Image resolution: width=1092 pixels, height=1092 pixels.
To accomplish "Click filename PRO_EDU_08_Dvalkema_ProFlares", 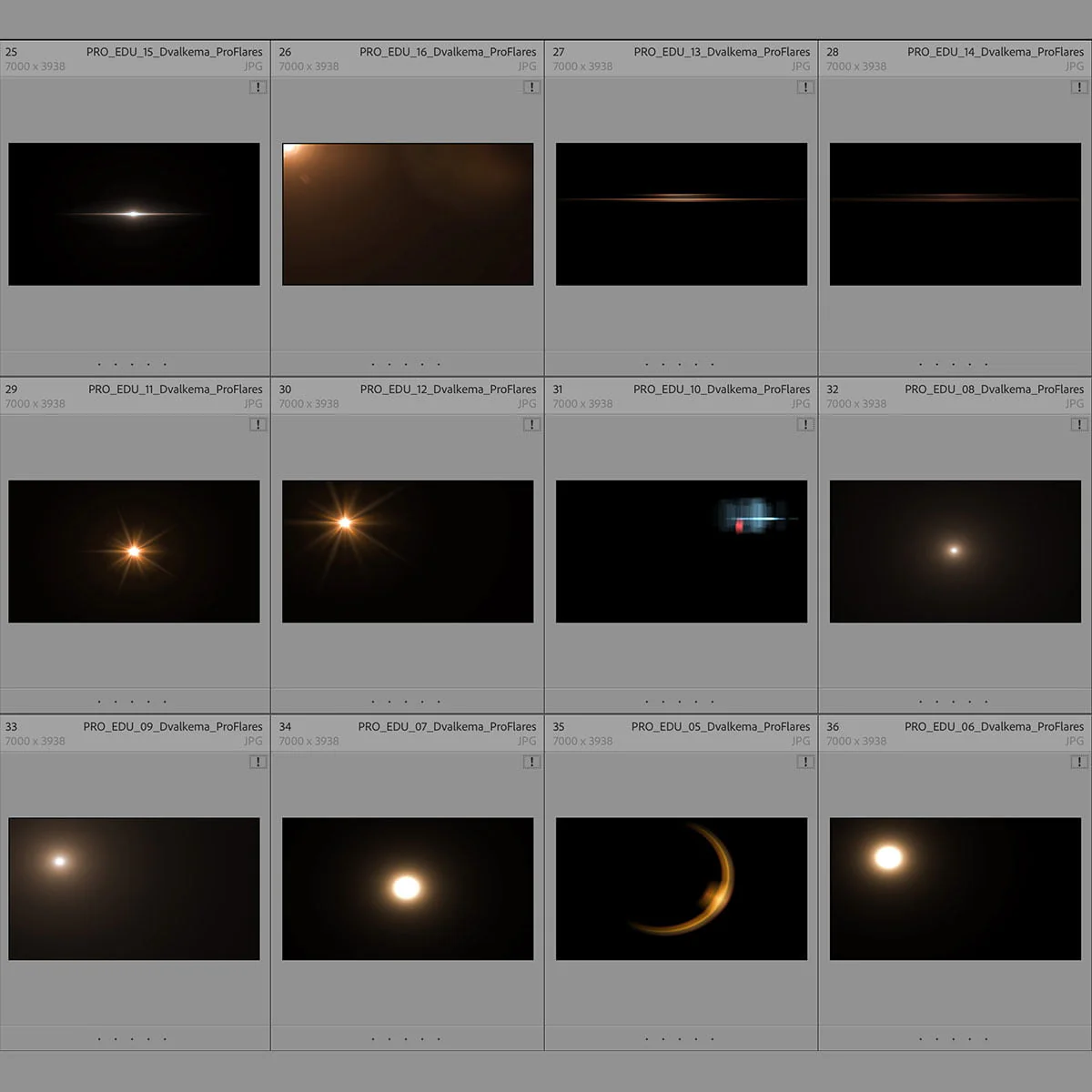I will coord(995,389).
